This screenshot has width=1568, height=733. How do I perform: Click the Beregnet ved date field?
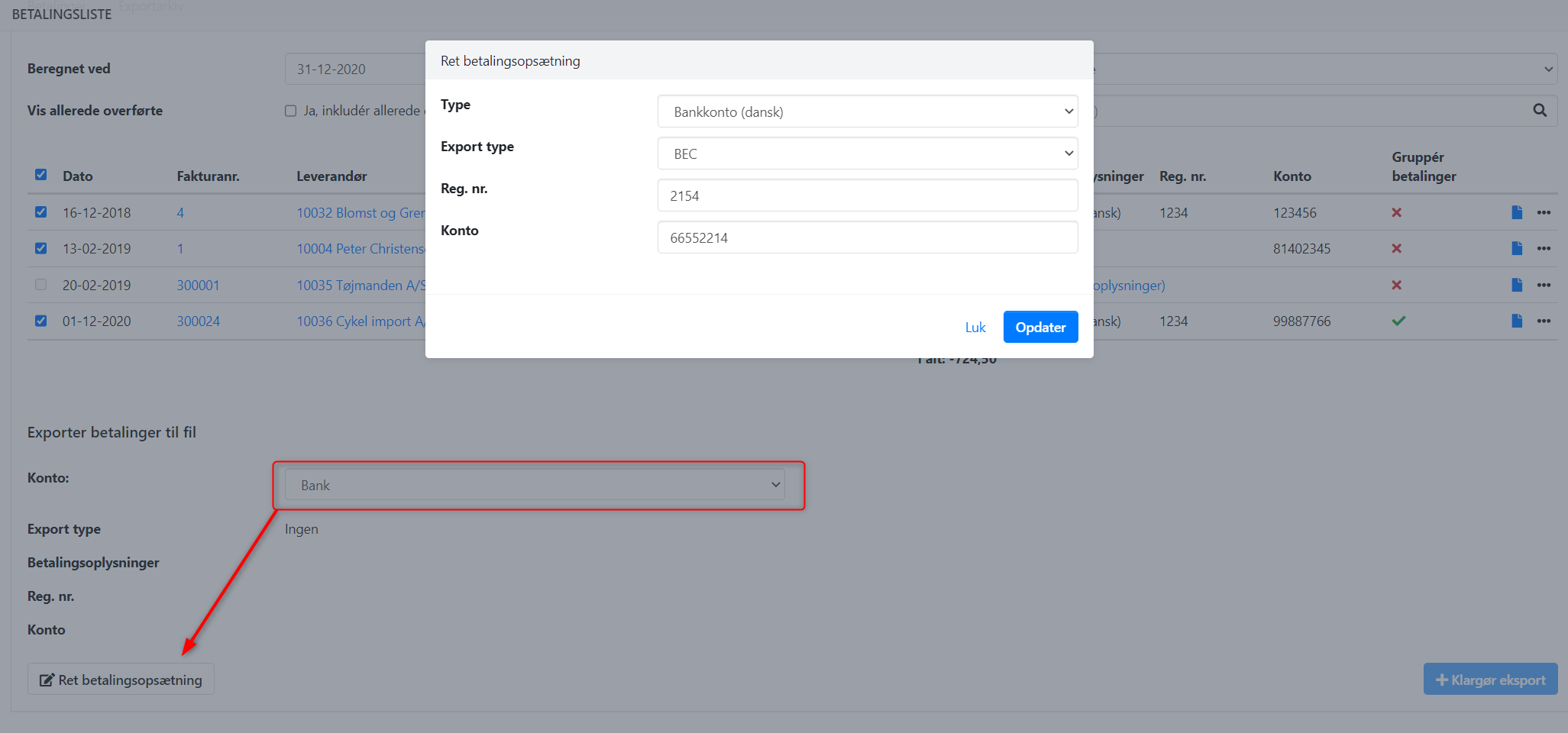click(355, 69)
